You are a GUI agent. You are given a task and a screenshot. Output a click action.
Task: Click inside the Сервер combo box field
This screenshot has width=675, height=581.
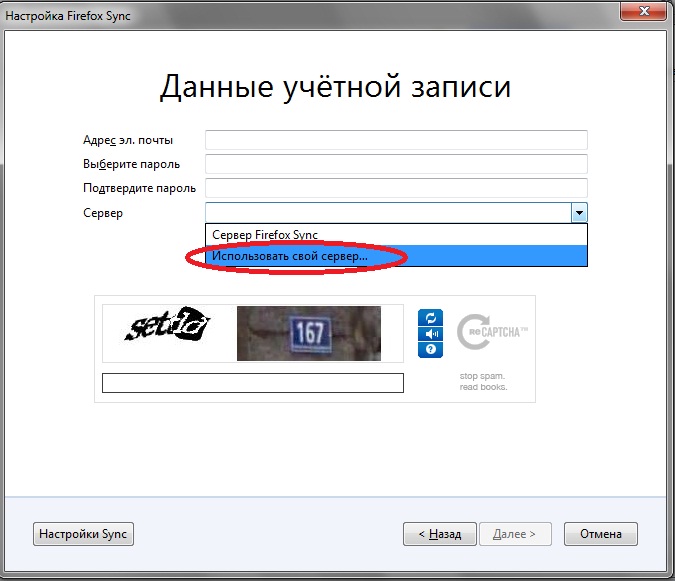tap(388, 212)
